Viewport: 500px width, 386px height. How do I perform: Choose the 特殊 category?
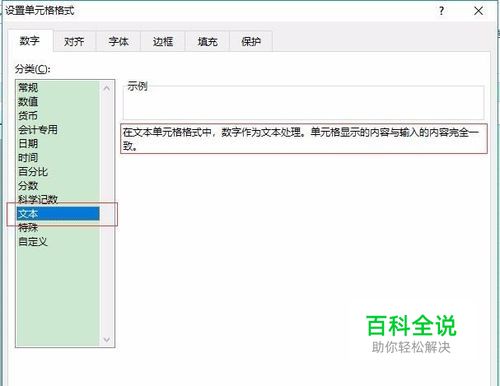point(58,228)
